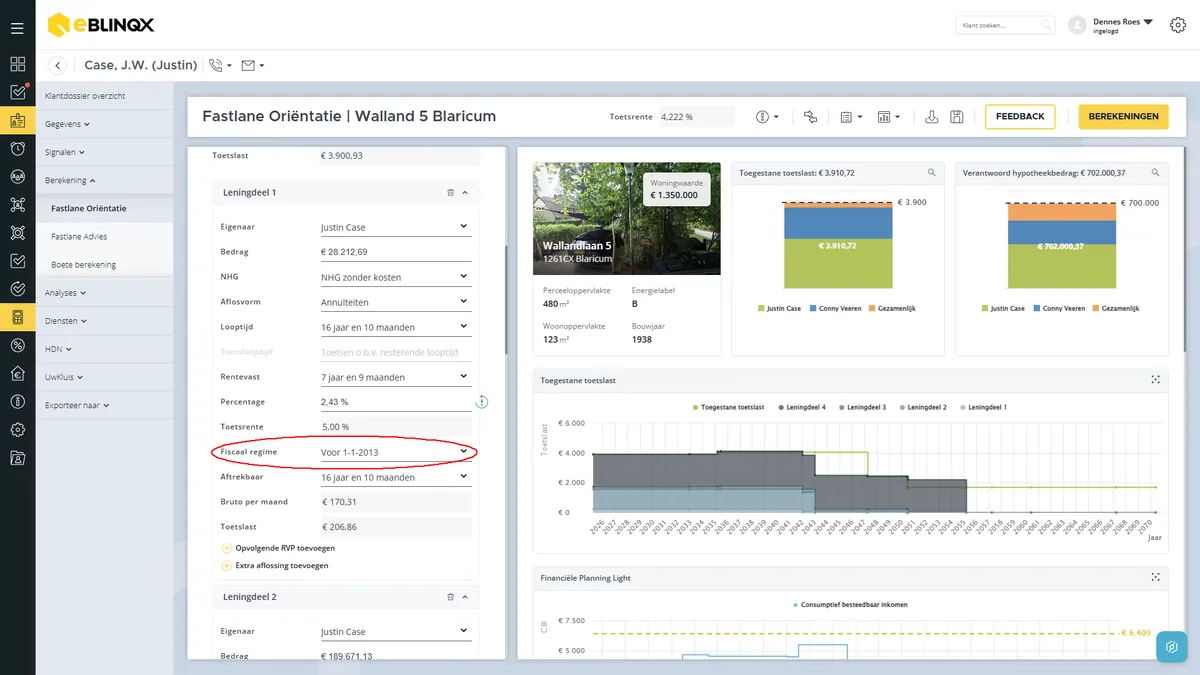The image size is (1200, 675).
Task: Open the NHG dropdown showing 'NHG zonder kosten'
Action: [394, 277]
